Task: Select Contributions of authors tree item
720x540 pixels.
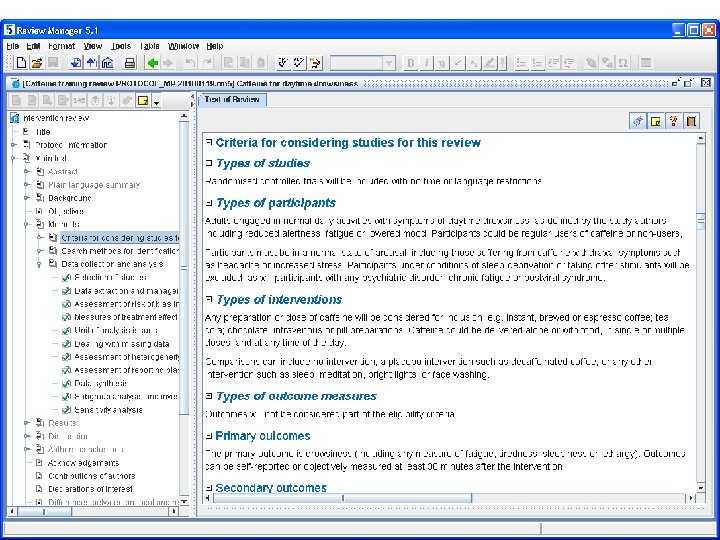Action: pyautogui.click(x=92, y=476)
